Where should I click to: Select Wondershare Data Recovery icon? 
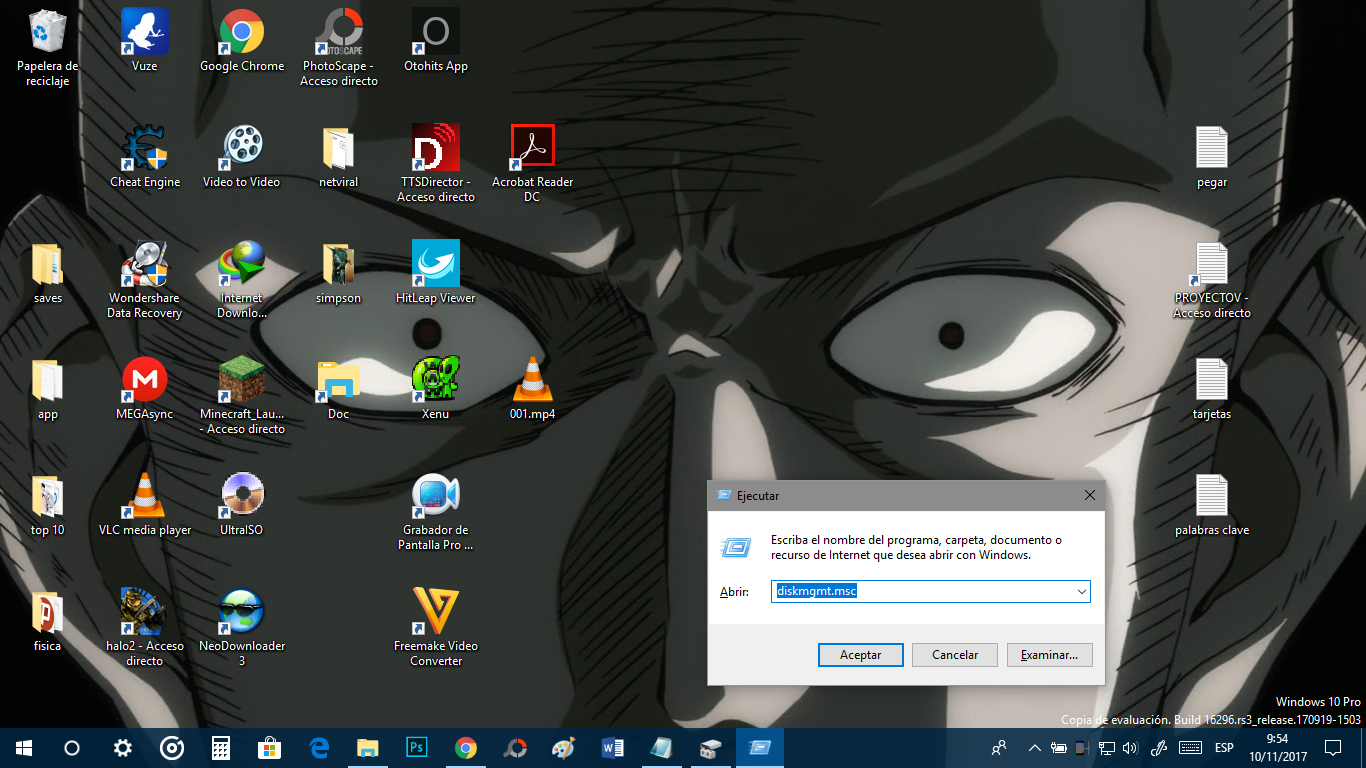coord(144,279)
